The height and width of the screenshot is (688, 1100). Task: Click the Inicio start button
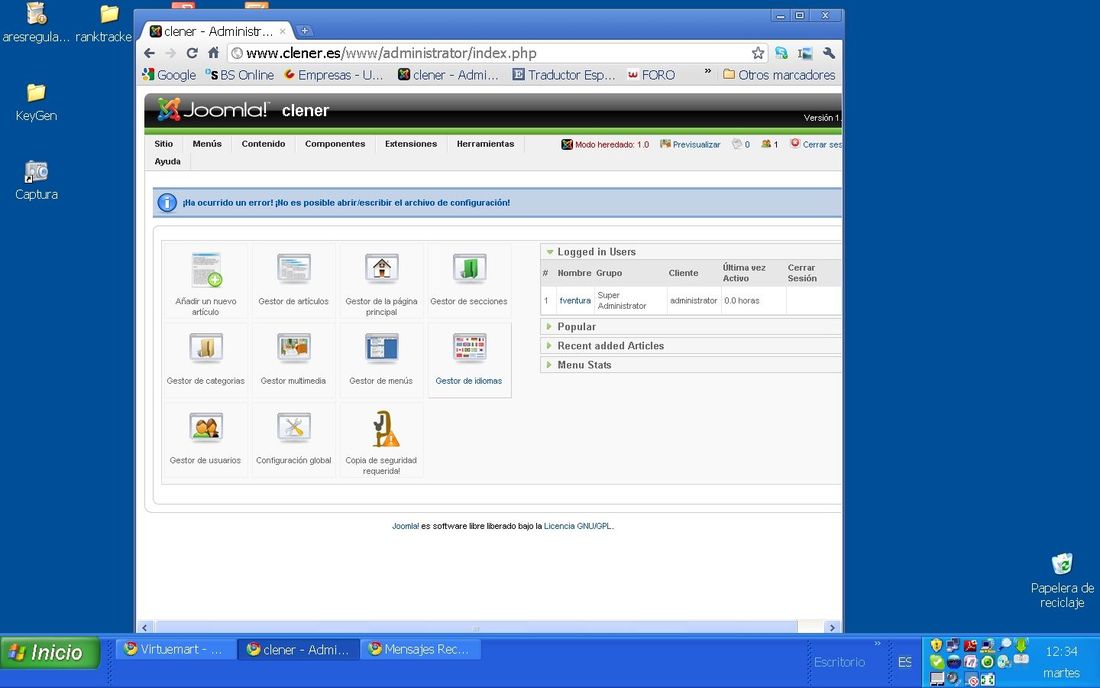coord(50,653)
